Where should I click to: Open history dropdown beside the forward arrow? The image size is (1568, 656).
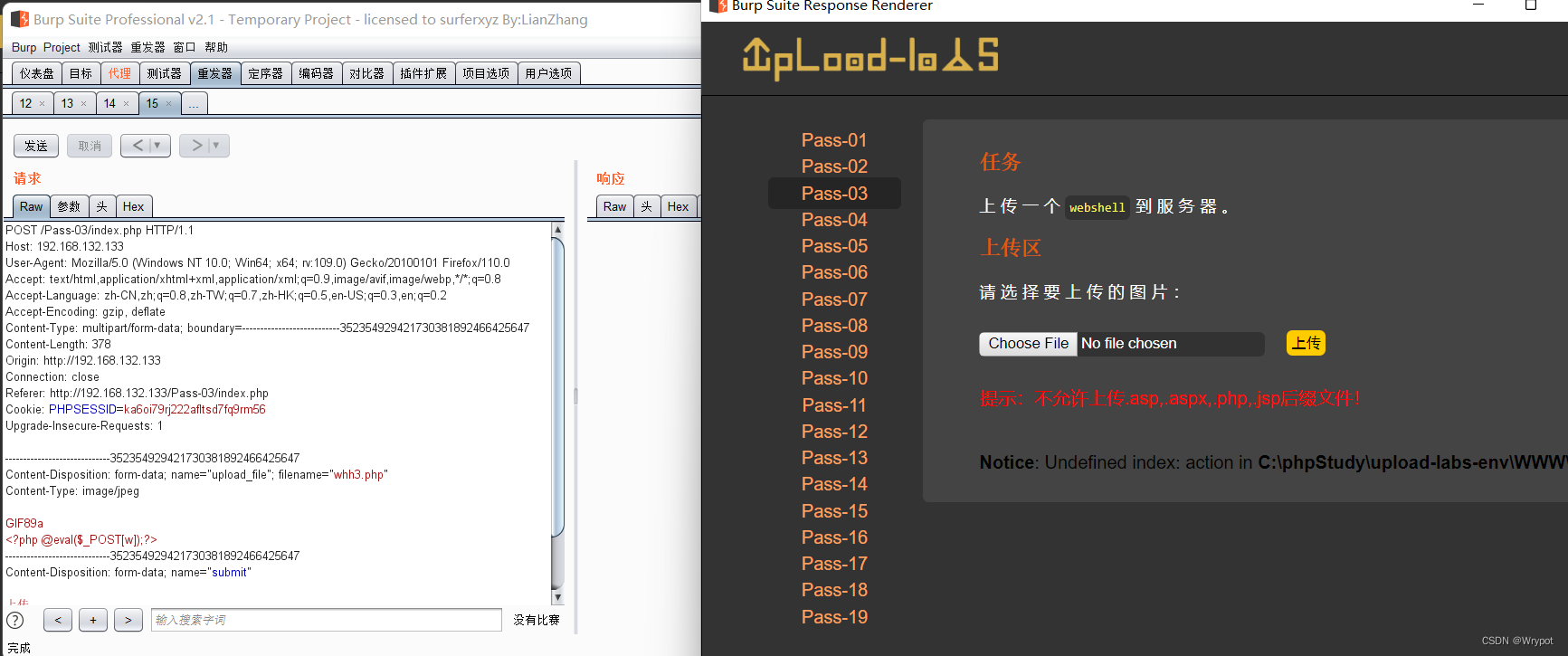point(217,146)
